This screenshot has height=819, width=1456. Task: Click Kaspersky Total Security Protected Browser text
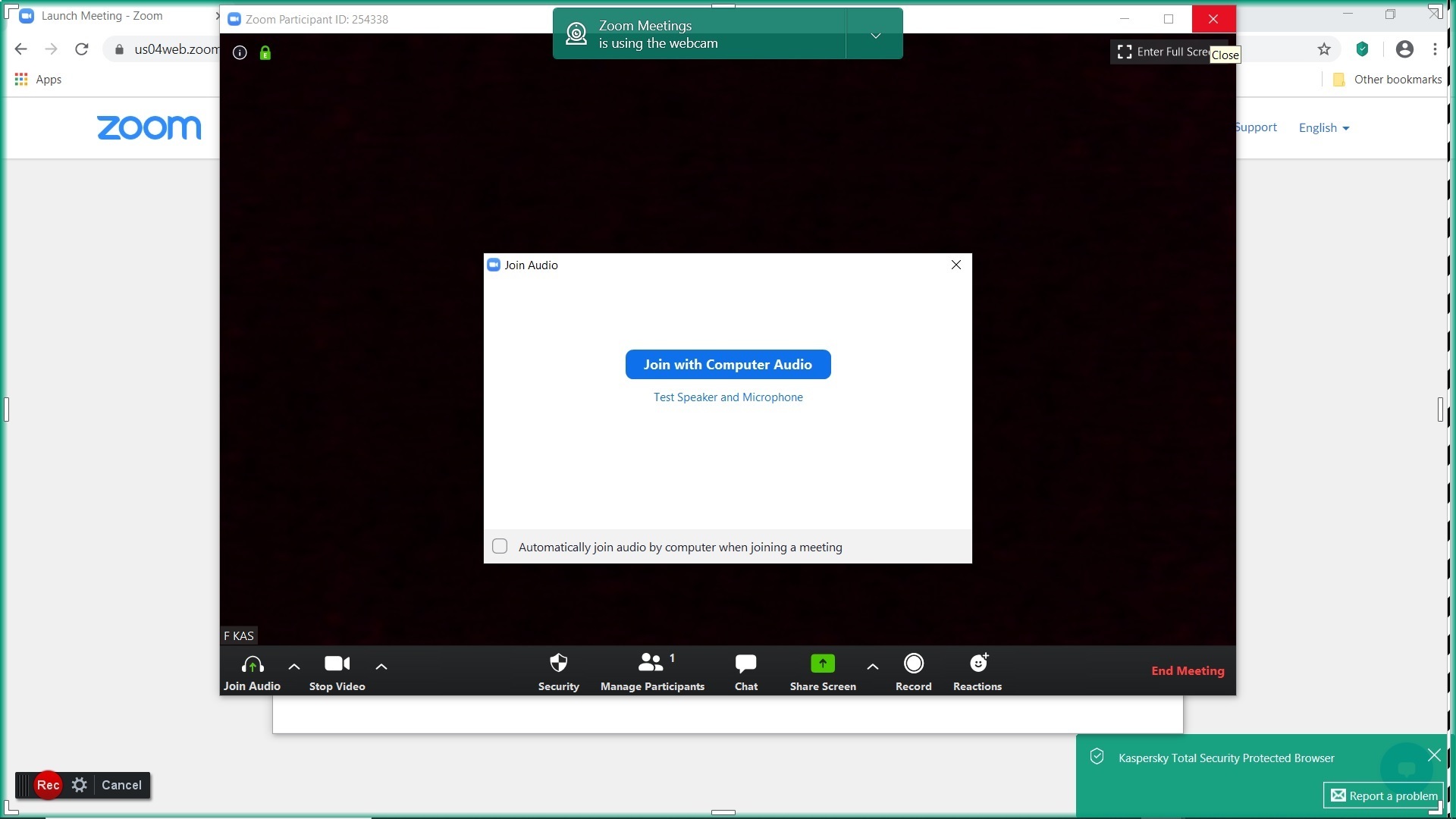[1226, 758]
